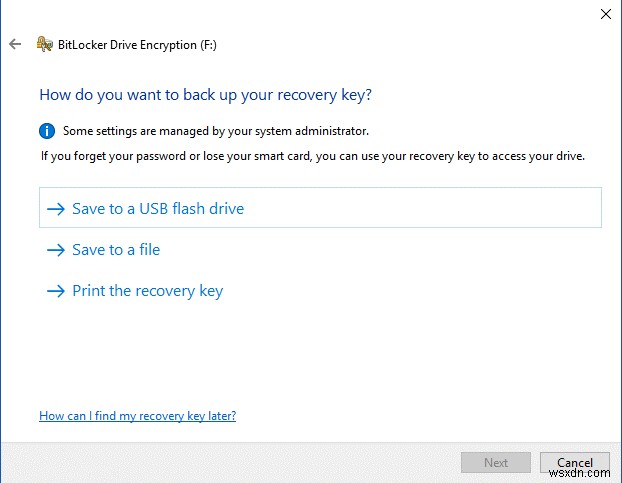Choose Save to a file option
The width and height of the screenshot is (622, 483).
[116, 250]
